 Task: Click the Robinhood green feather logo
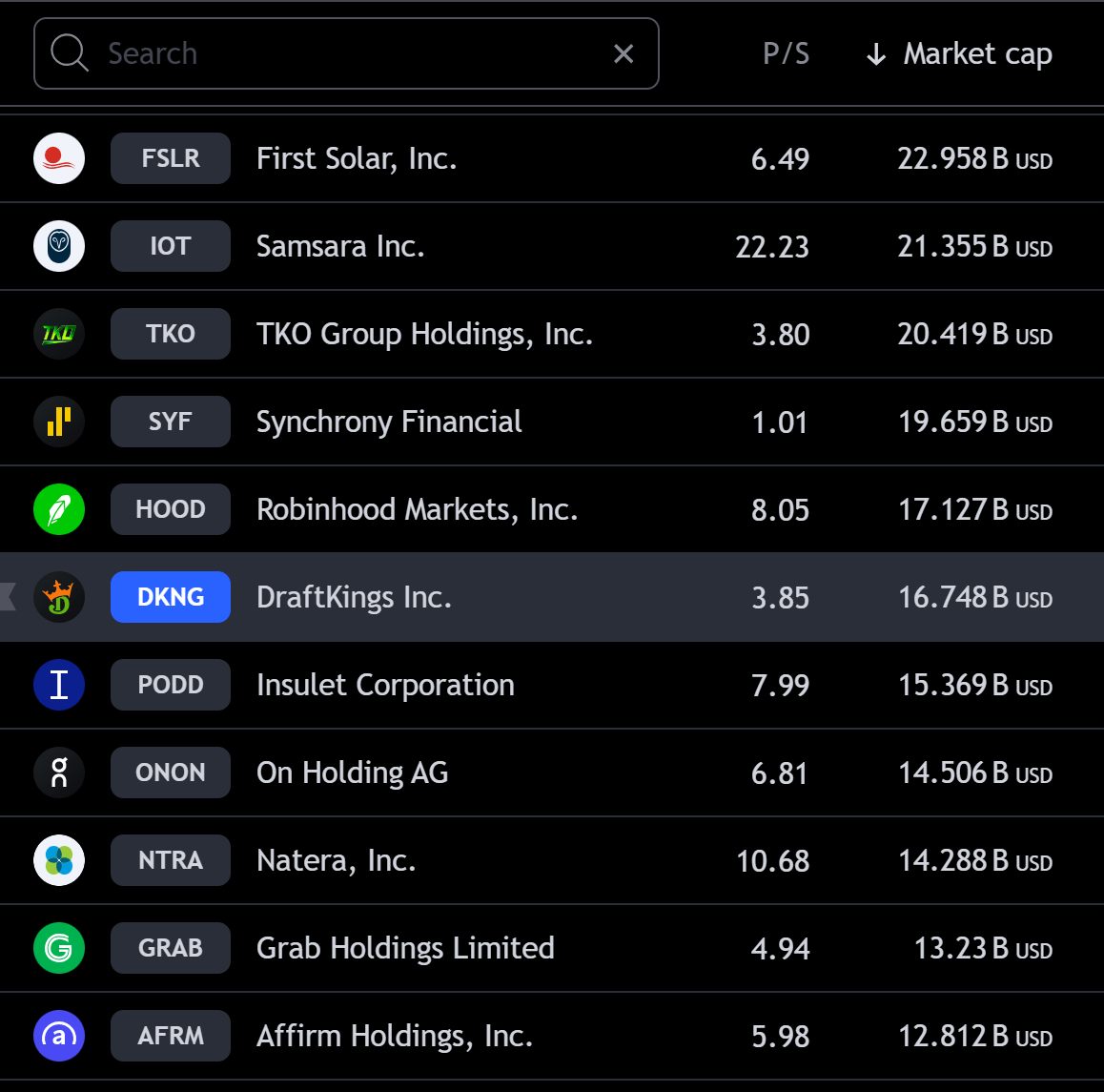[x=59, y=509]
